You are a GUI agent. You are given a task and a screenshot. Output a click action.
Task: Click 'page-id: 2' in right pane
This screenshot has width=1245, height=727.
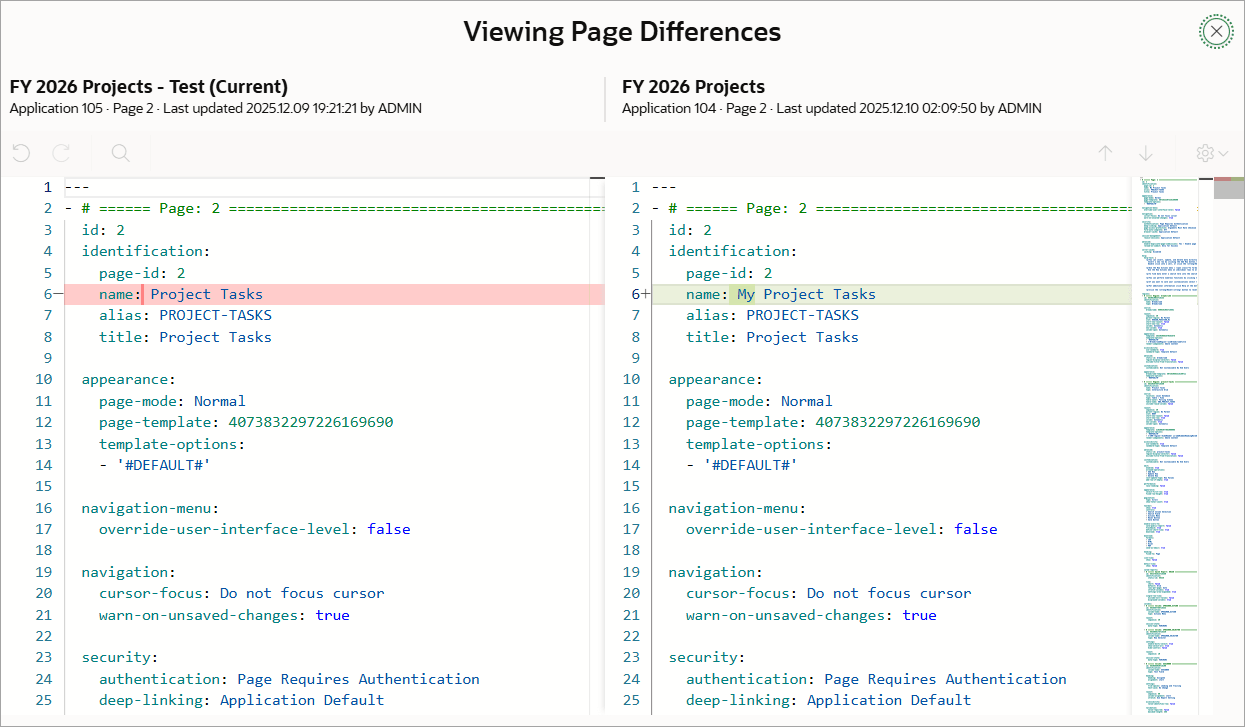point(729,273)
